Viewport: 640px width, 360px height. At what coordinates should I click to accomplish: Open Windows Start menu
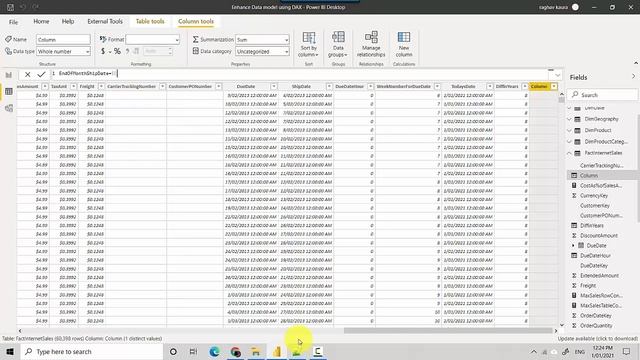(10, 351)
